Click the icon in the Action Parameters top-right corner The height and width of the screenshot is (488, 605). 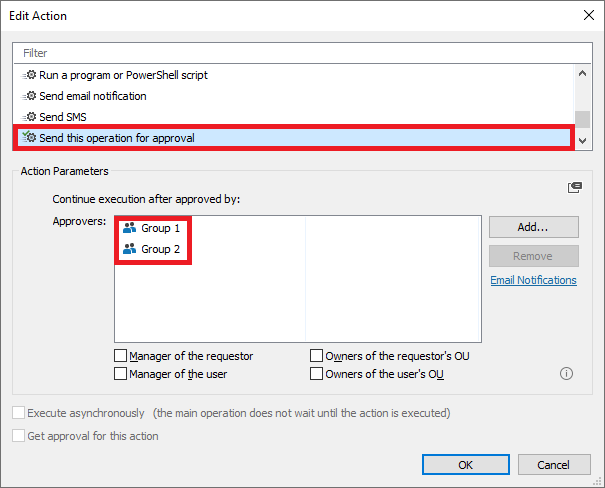coord(574,187)
